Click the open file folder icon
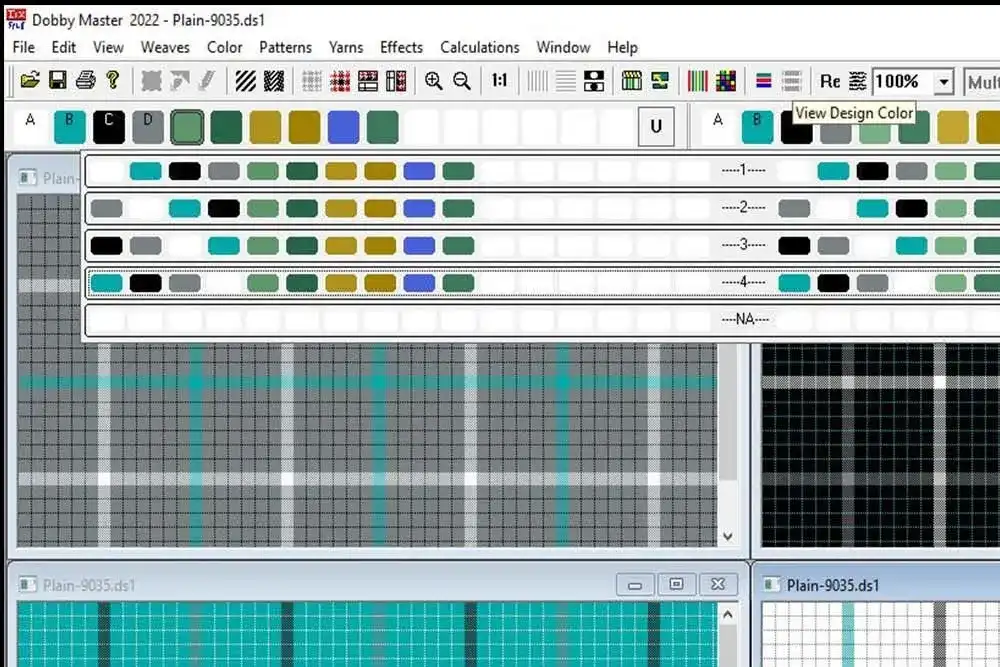 [30, 81]
